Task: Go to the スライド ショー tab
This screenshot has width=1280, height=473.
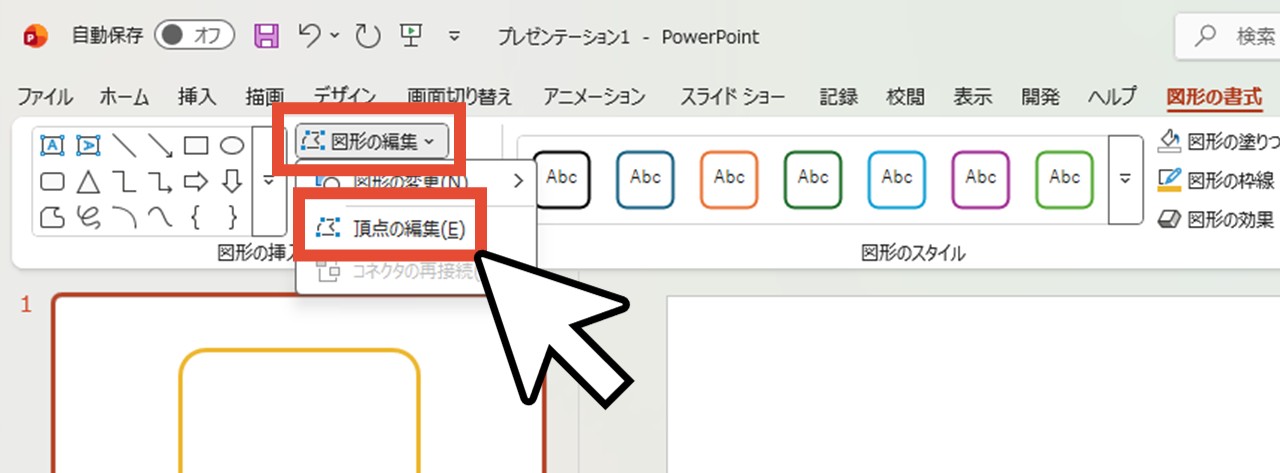Action: pyautogui.click(x=732, y=97)
